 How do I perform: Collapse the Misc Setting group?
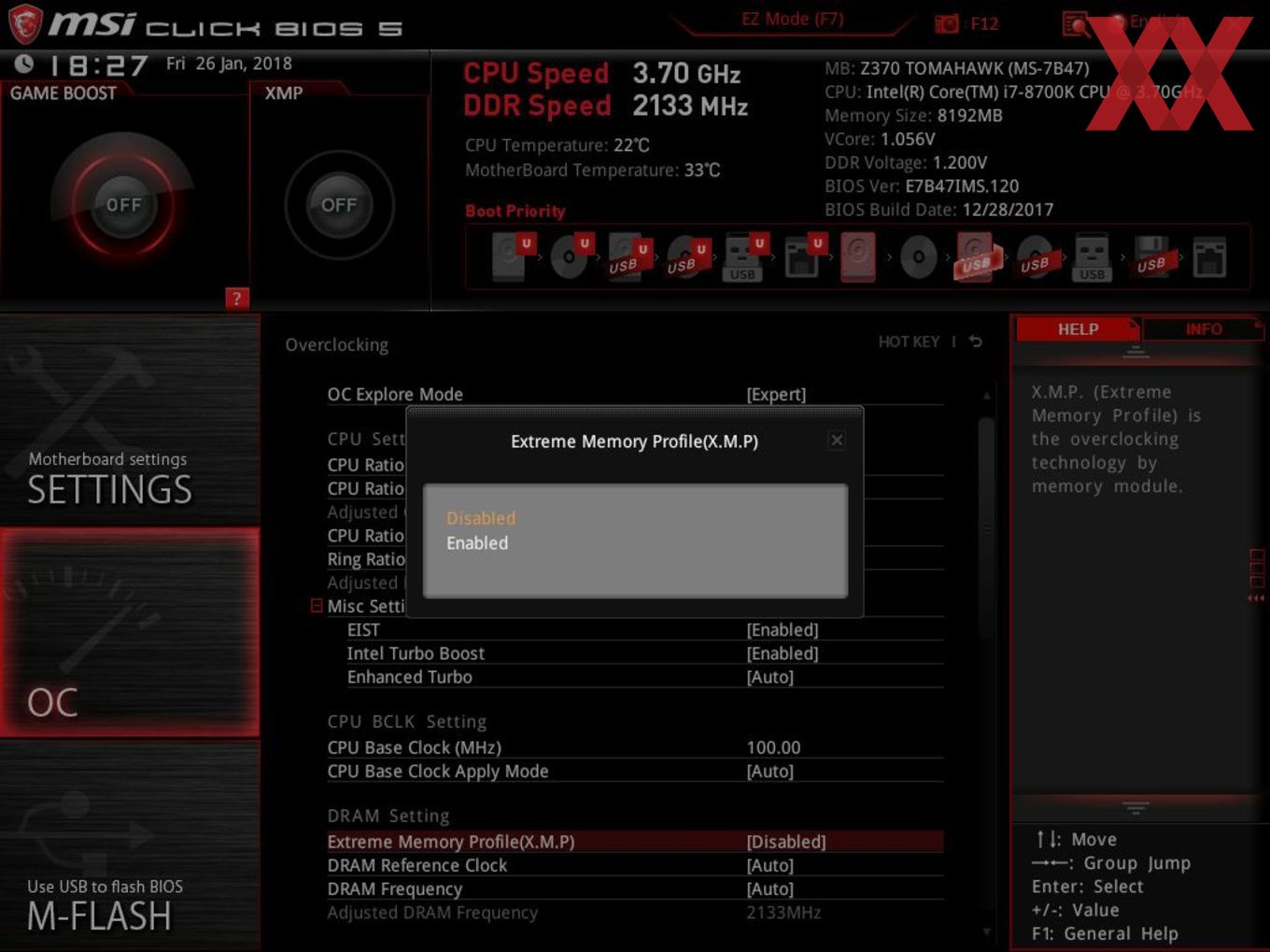pyautogui.click(x=317, y=606)
